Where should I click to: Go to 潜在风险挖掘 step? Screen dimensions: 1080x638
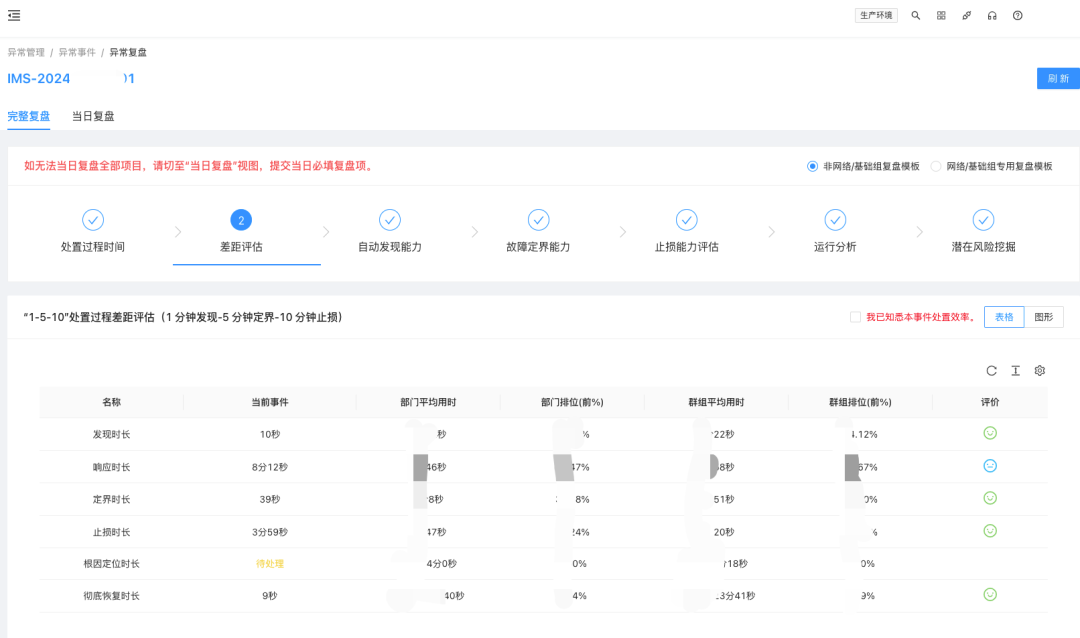click(x=984, y=231)
